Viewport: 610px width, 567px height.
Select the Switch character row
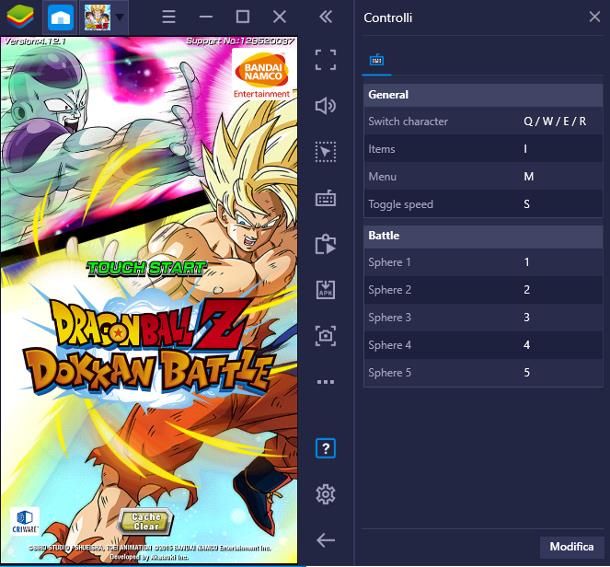pos(483,121)
